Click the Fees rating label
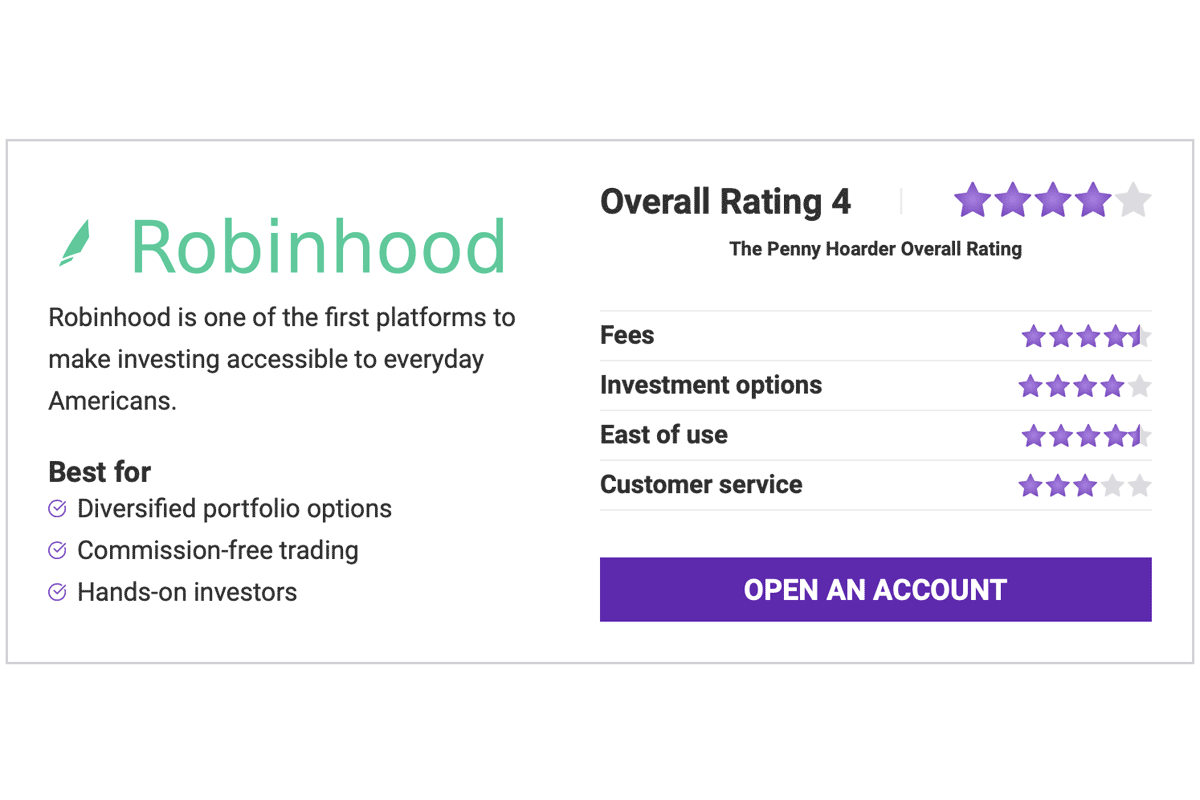The width and height of the screenshot is (1200, 800). tap(627, 335)
